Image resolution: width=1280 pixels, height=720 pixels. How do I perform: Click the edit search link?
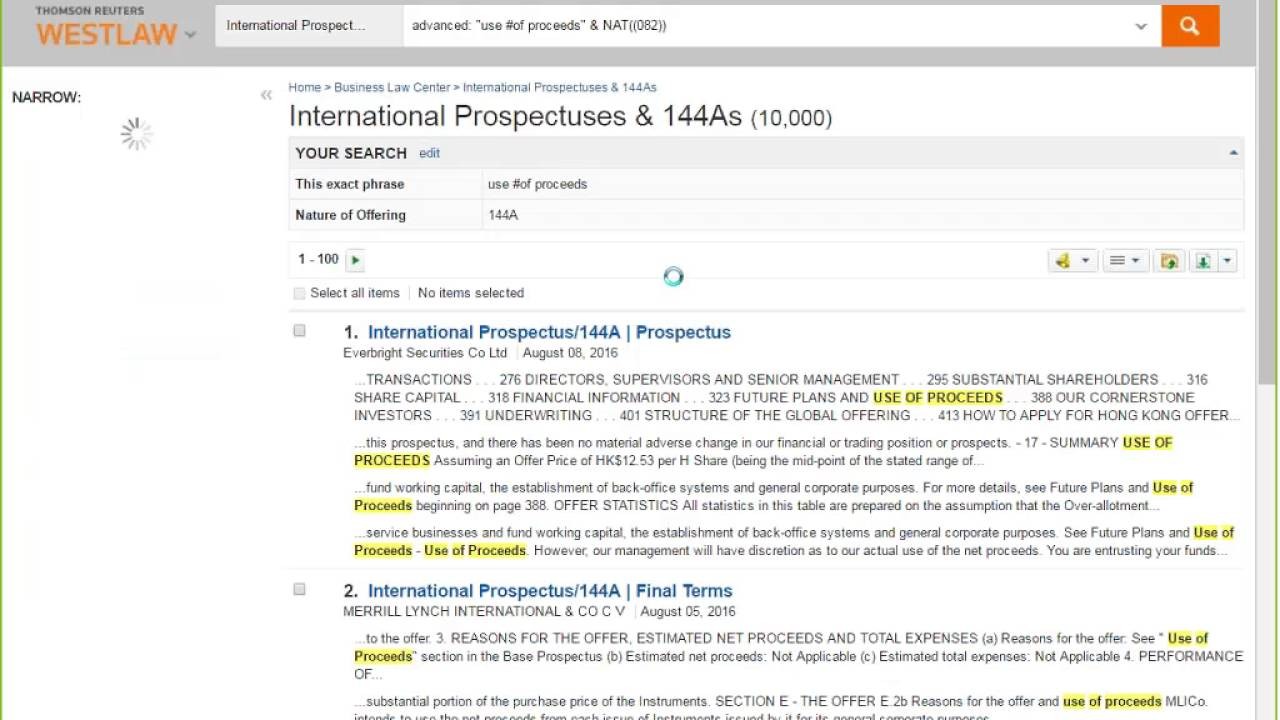(429, 153)
